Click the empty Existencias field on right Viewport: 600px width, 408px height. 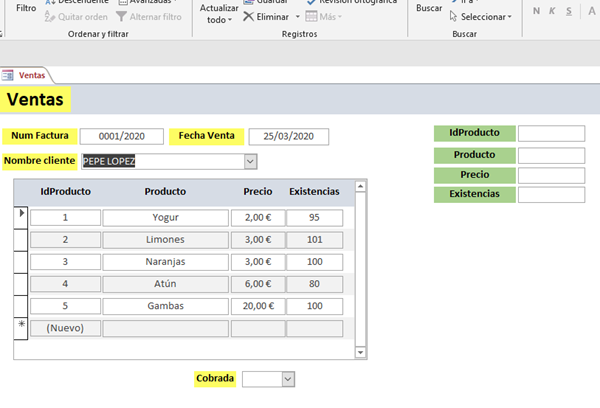coord(551,194)
